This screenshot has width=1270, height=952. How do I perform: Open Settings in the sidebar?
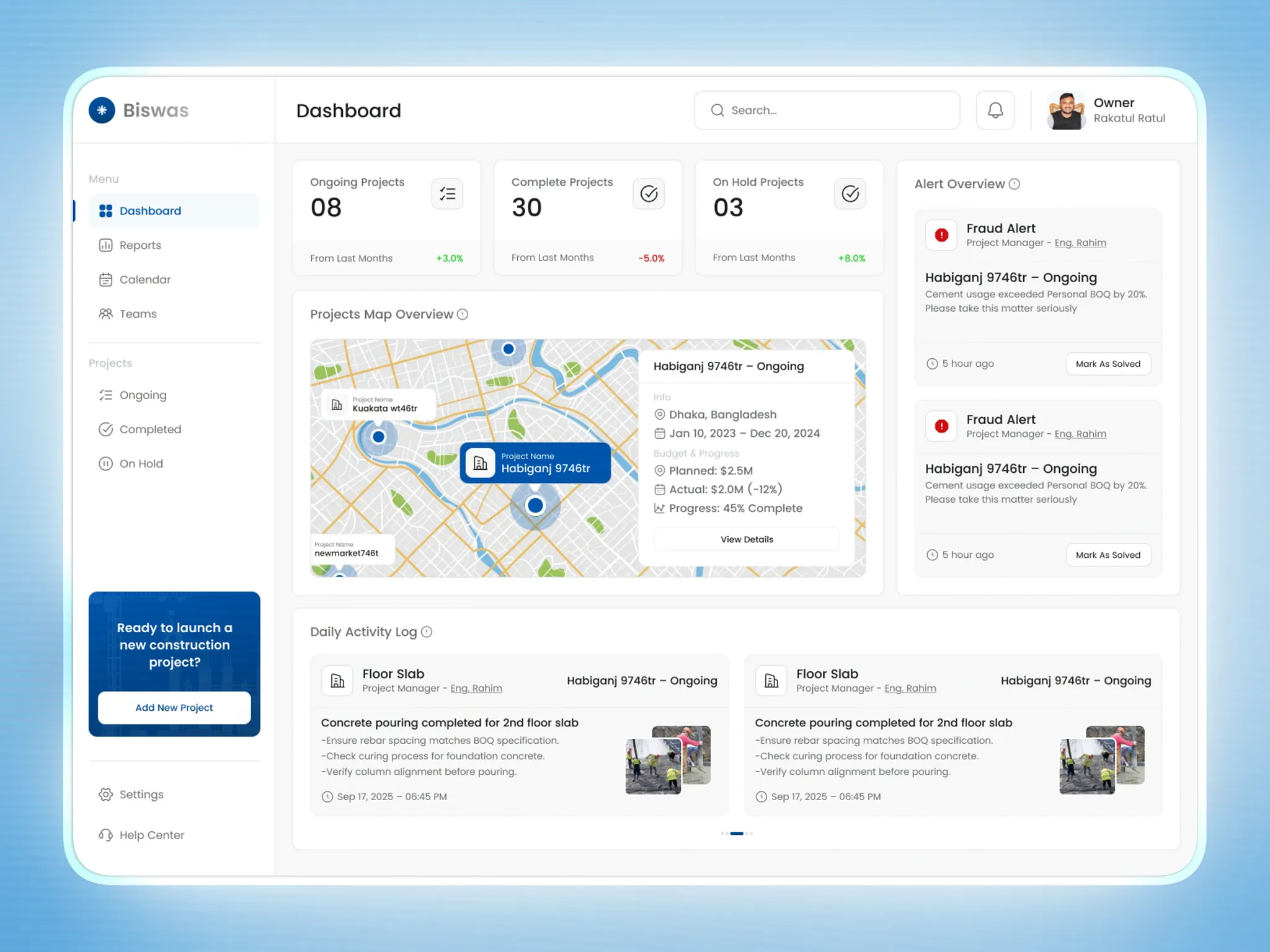pos(141,795)
